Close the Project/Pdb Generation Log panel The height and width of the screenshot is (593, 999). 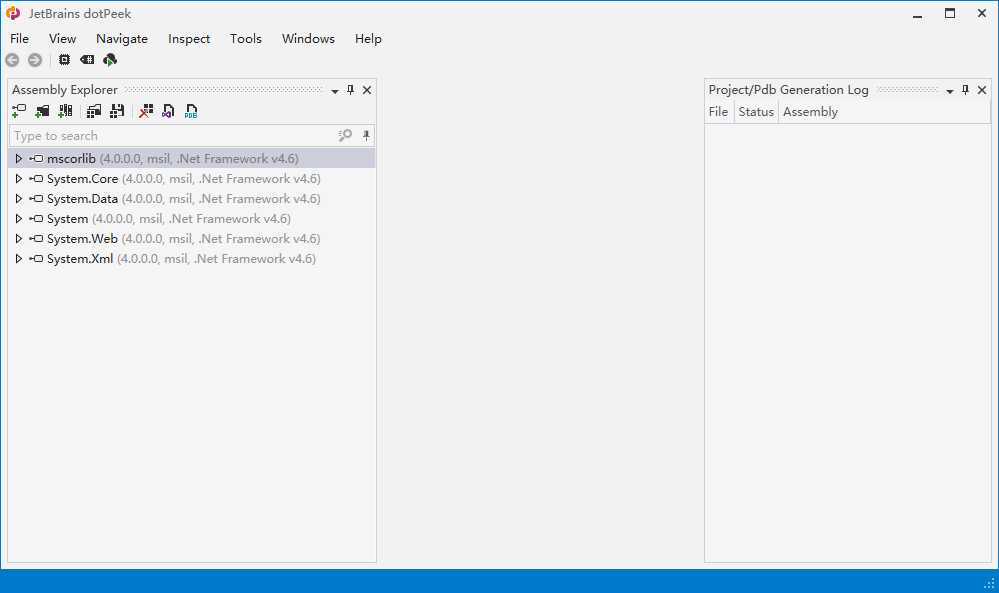click(x=982, y=90)
